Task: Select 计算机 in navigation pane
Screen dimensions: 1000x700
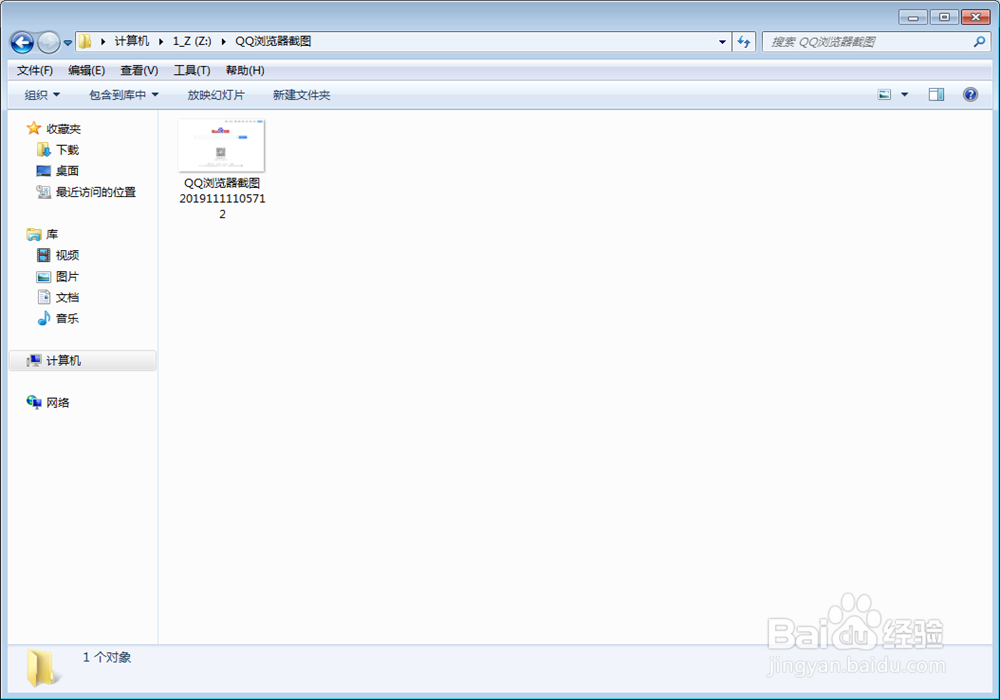Action: pyautogui.click(x=83, y=361)
